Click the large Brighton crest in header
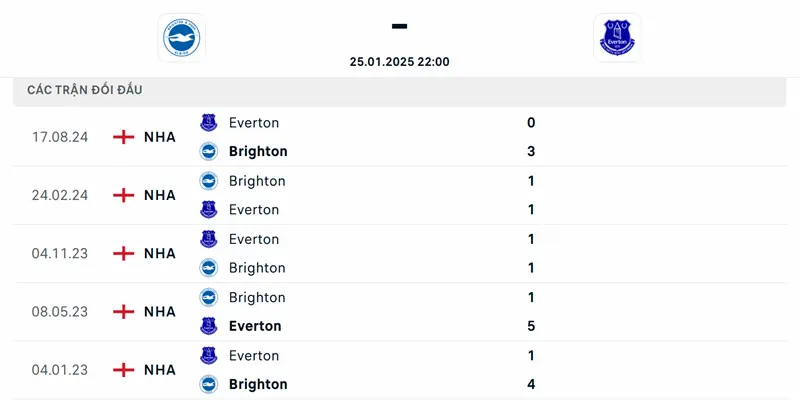Screen dimensions: 800x400 [x=181, y=38]
